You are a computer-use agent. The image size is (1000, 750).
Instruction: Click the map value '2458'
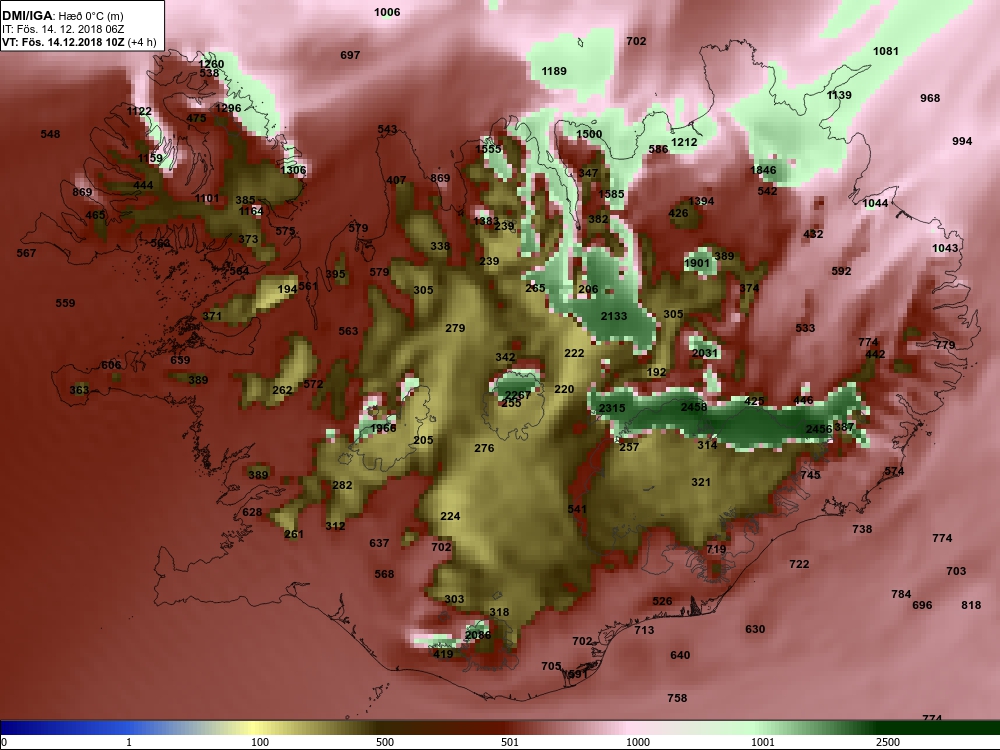[694, 408]
